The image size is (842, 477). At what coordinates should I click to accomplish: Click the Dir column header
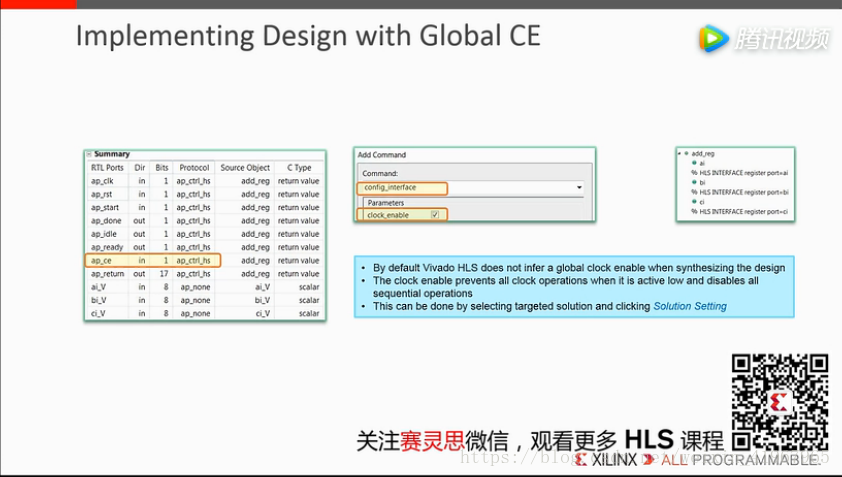(x=140, y=168)
